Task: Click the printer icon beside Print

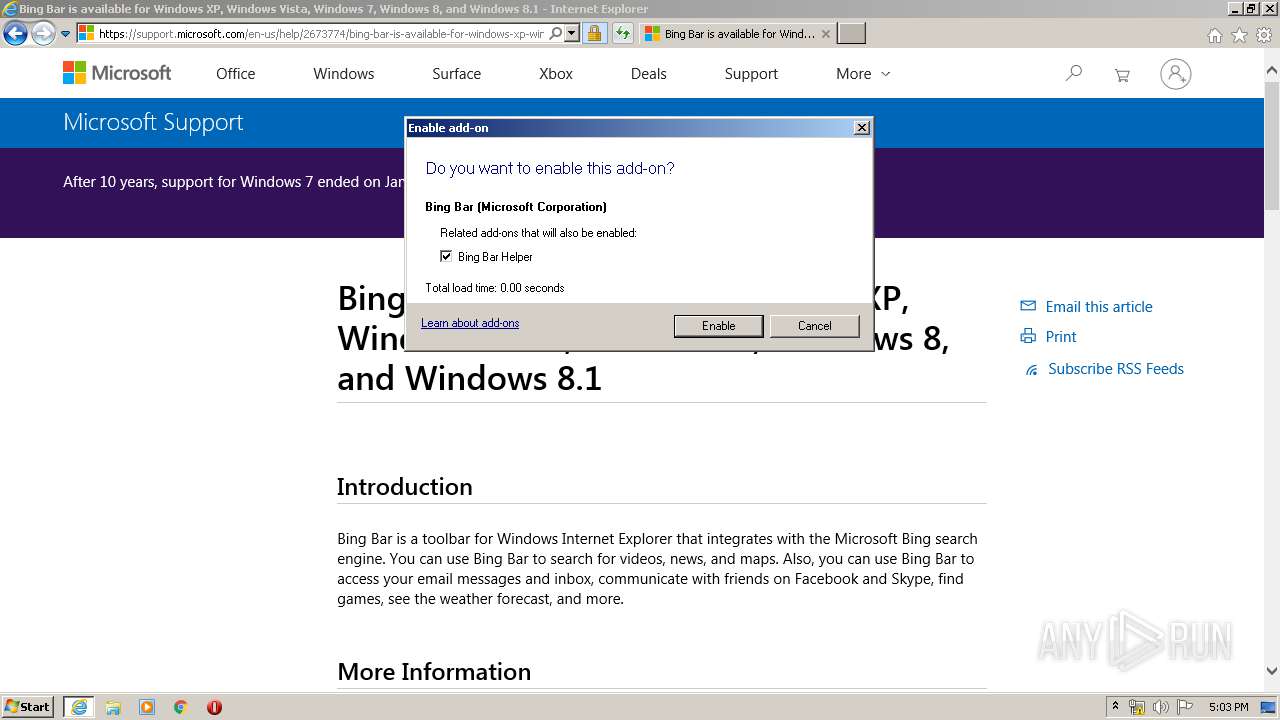Action: [x=1028, y=336]
